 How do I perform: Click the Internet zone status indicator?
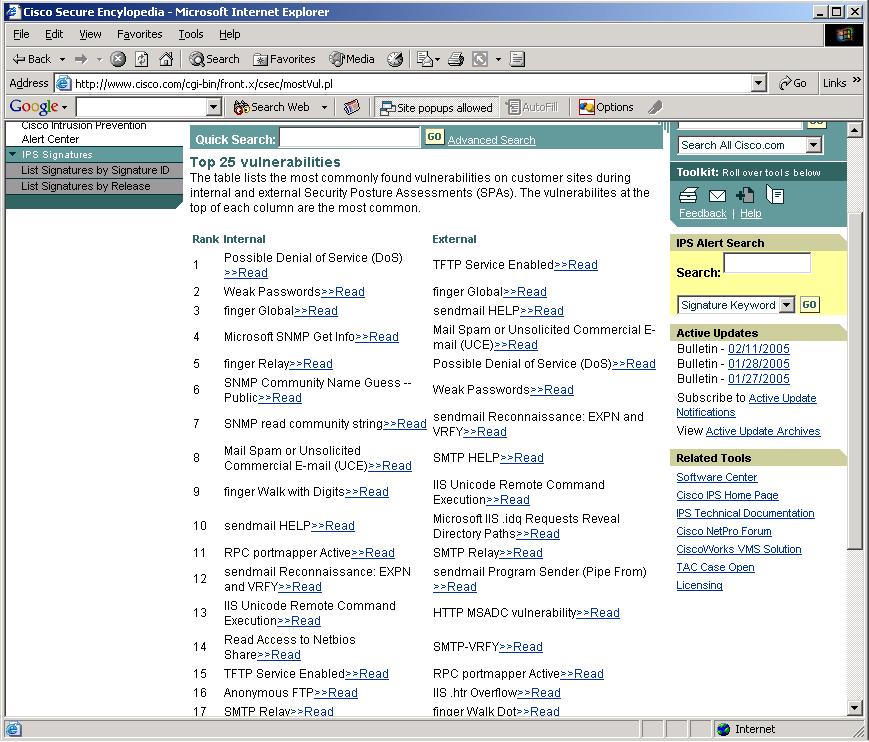click(x=746, y=729)
